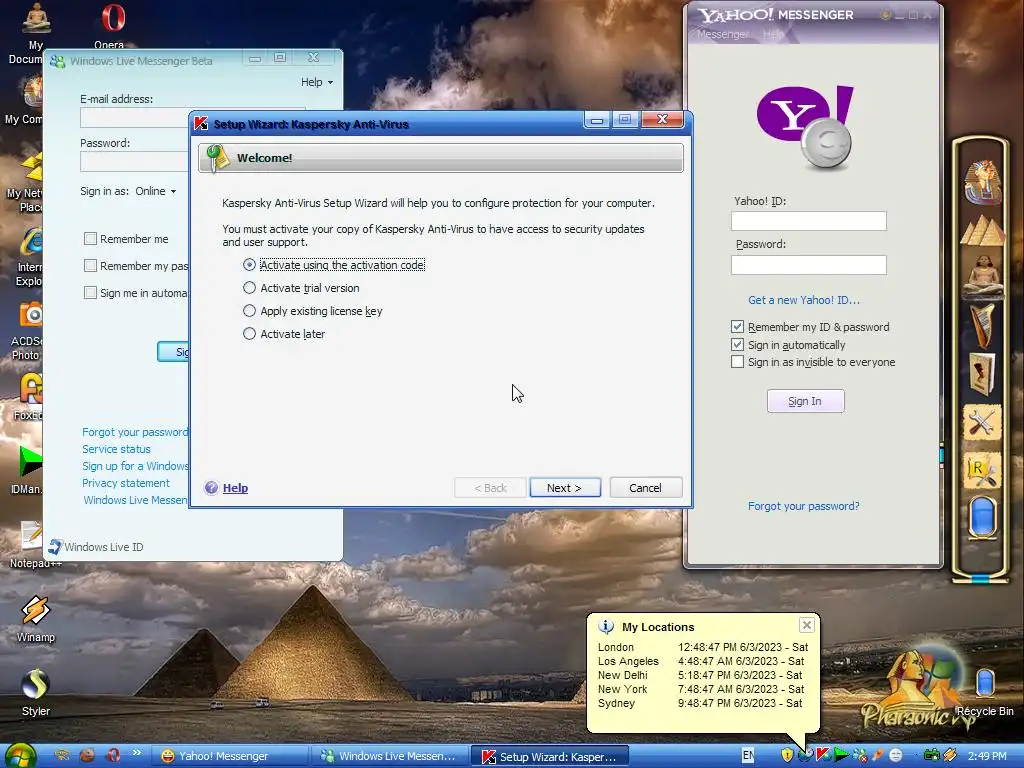Click the crossed wrench and screwdriver dock icon
This screenshot has height=768, width=1024.
[982, 423]
